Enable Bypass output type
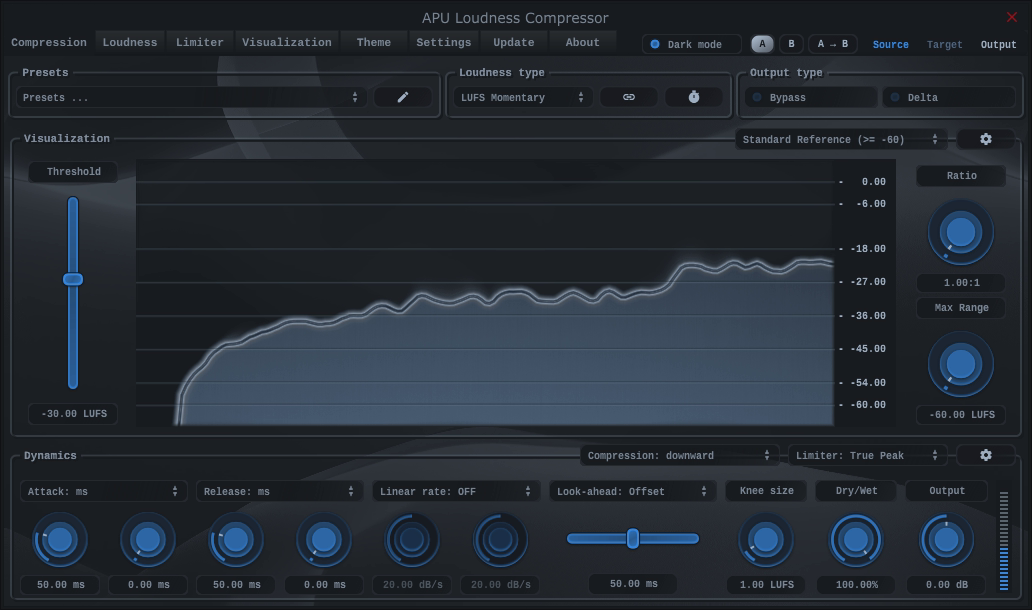The height and width of the screenshot is (610, 1032). (811, 97)
